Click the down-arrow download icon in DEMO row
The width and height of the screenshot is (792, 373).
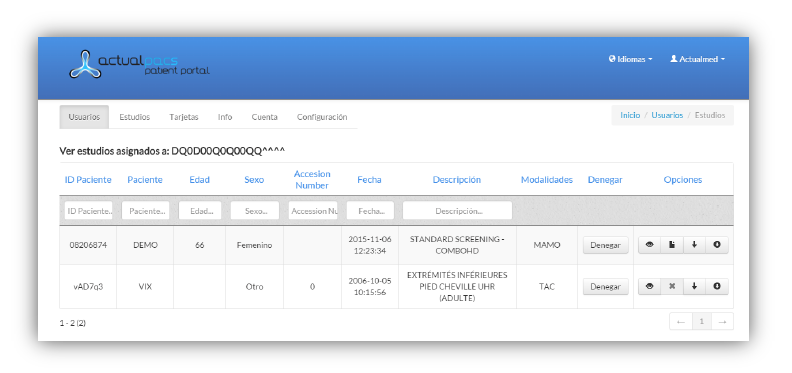click(x=695, y=245)
